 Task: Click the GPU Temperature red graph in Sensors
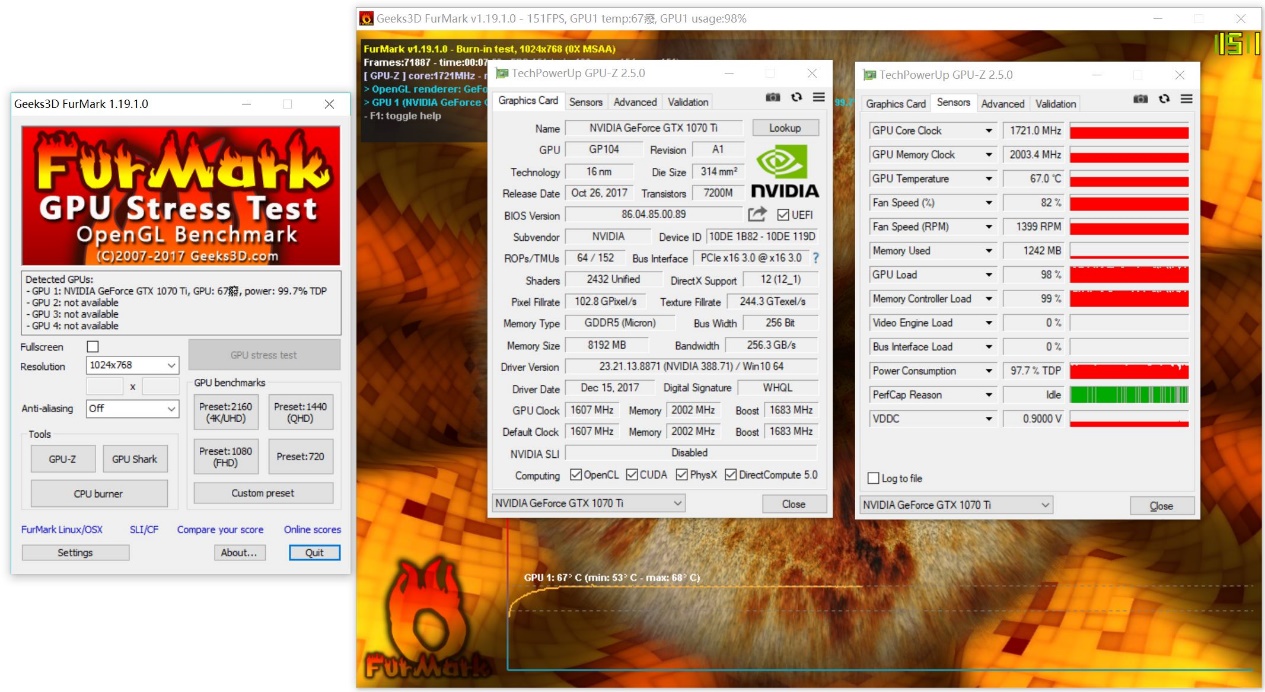(x=1129, y=179)
